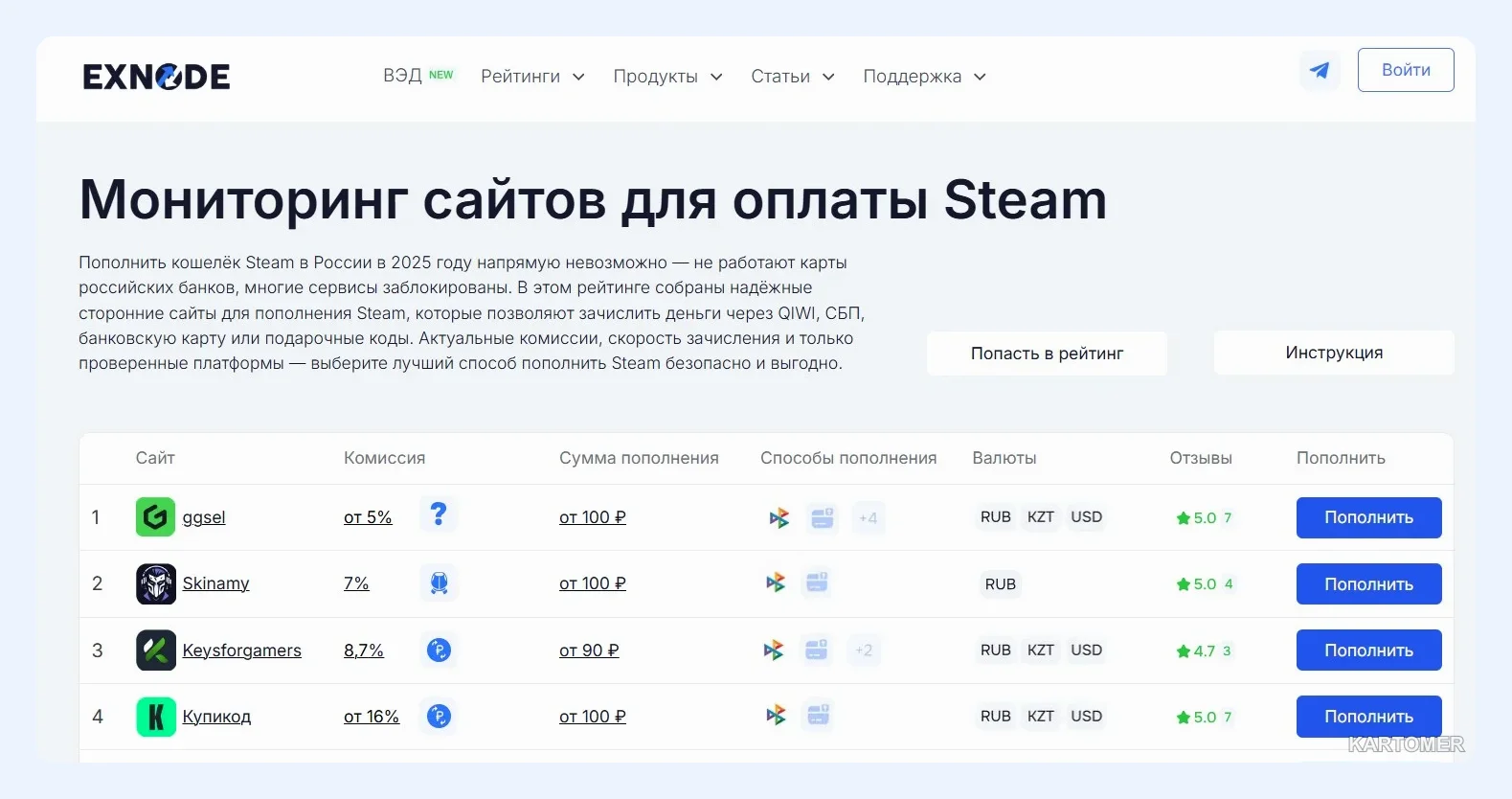Screen dimensions: 1512x799
Task: Click the ruble icon in Keysforgamers row
Action: pos(439,650)
